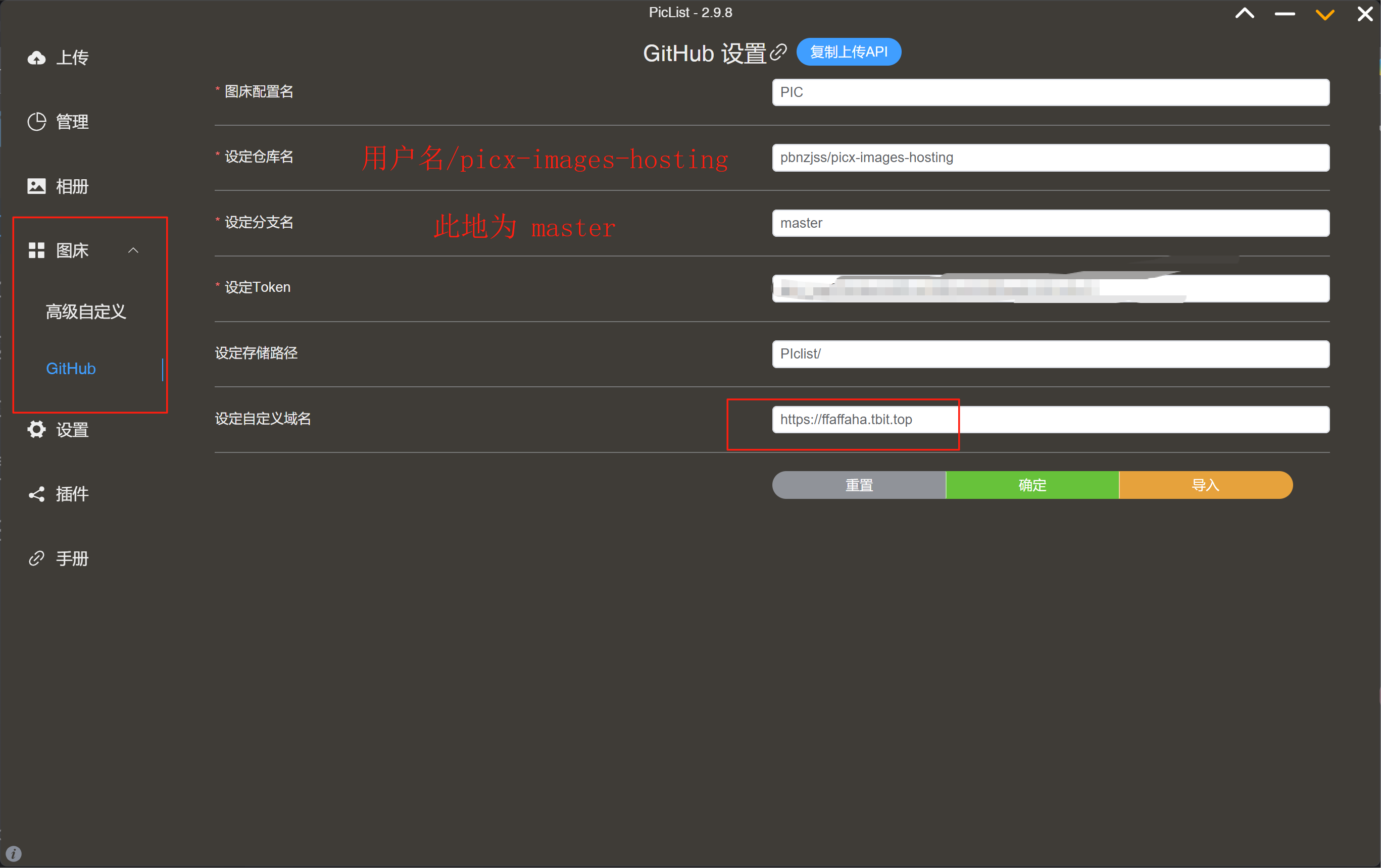Image resolution: width=1381 pixels, height=868 pixels.
Task: Click the branch field containing master
Action: click(1050, 223)
